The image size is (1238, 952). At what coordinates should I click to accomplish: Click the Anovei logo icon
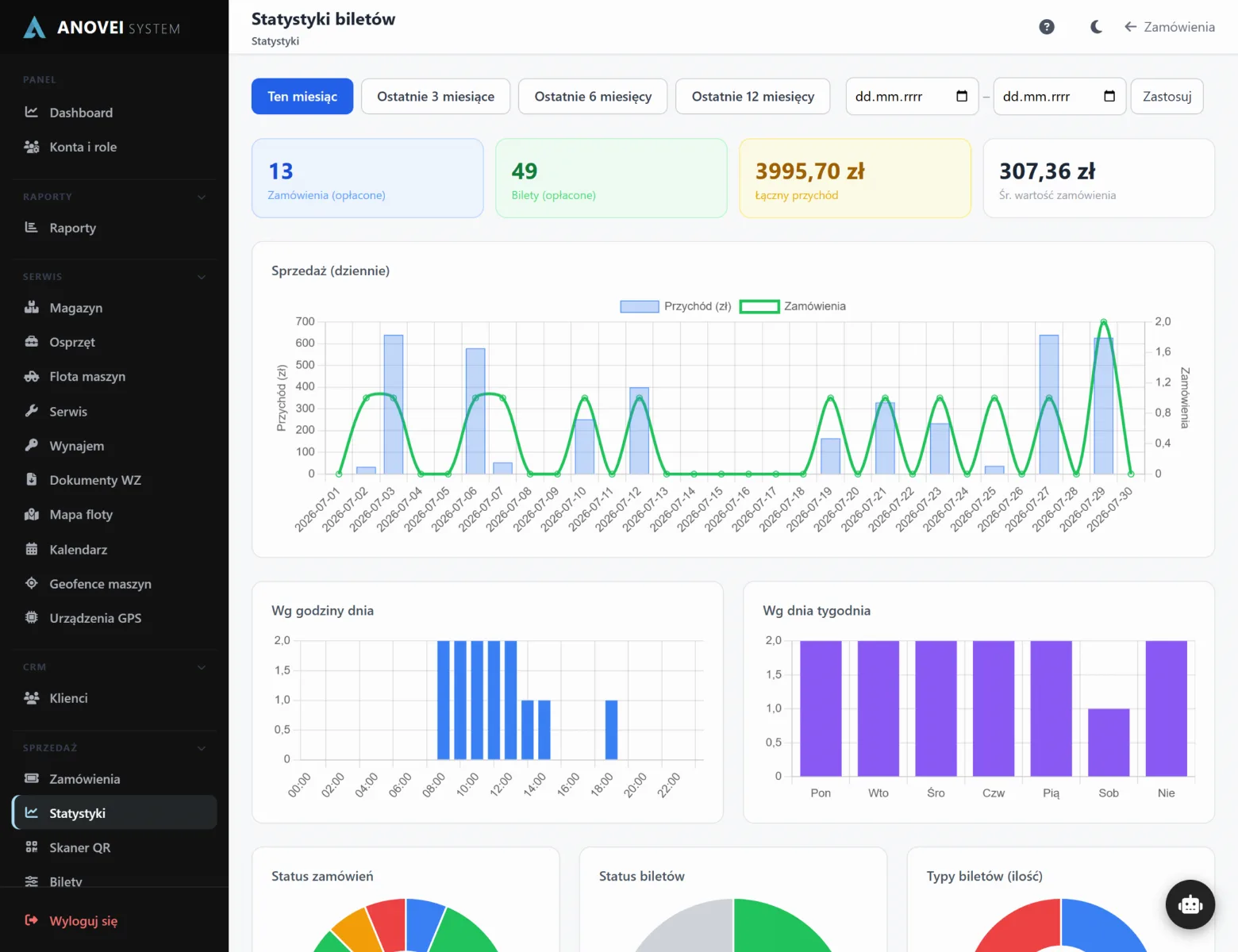[x=34, y=28]
